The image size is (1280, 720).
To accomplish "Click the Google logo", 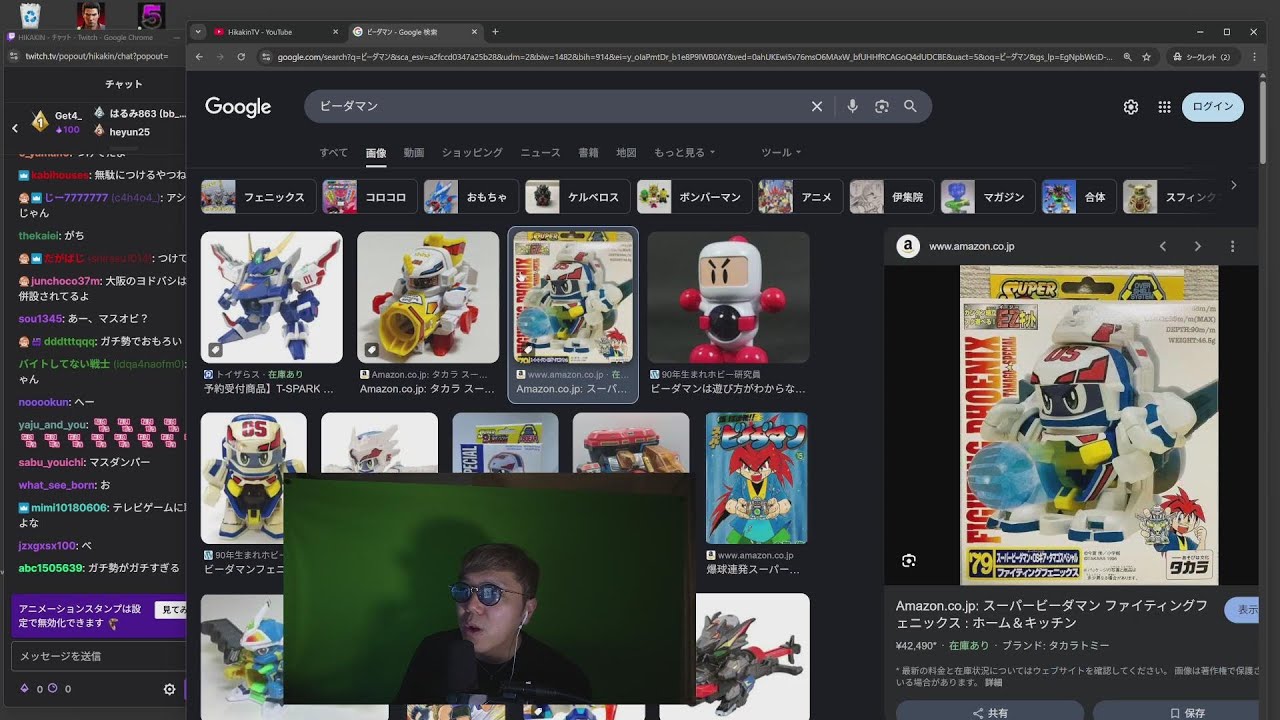I will pyautogui.click(x=238, y=107).
